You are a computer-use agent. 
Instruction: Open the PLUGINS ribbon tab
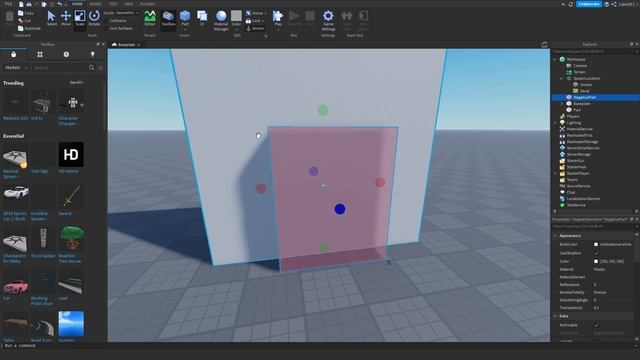pyautogui.click(x=147, y=4)
